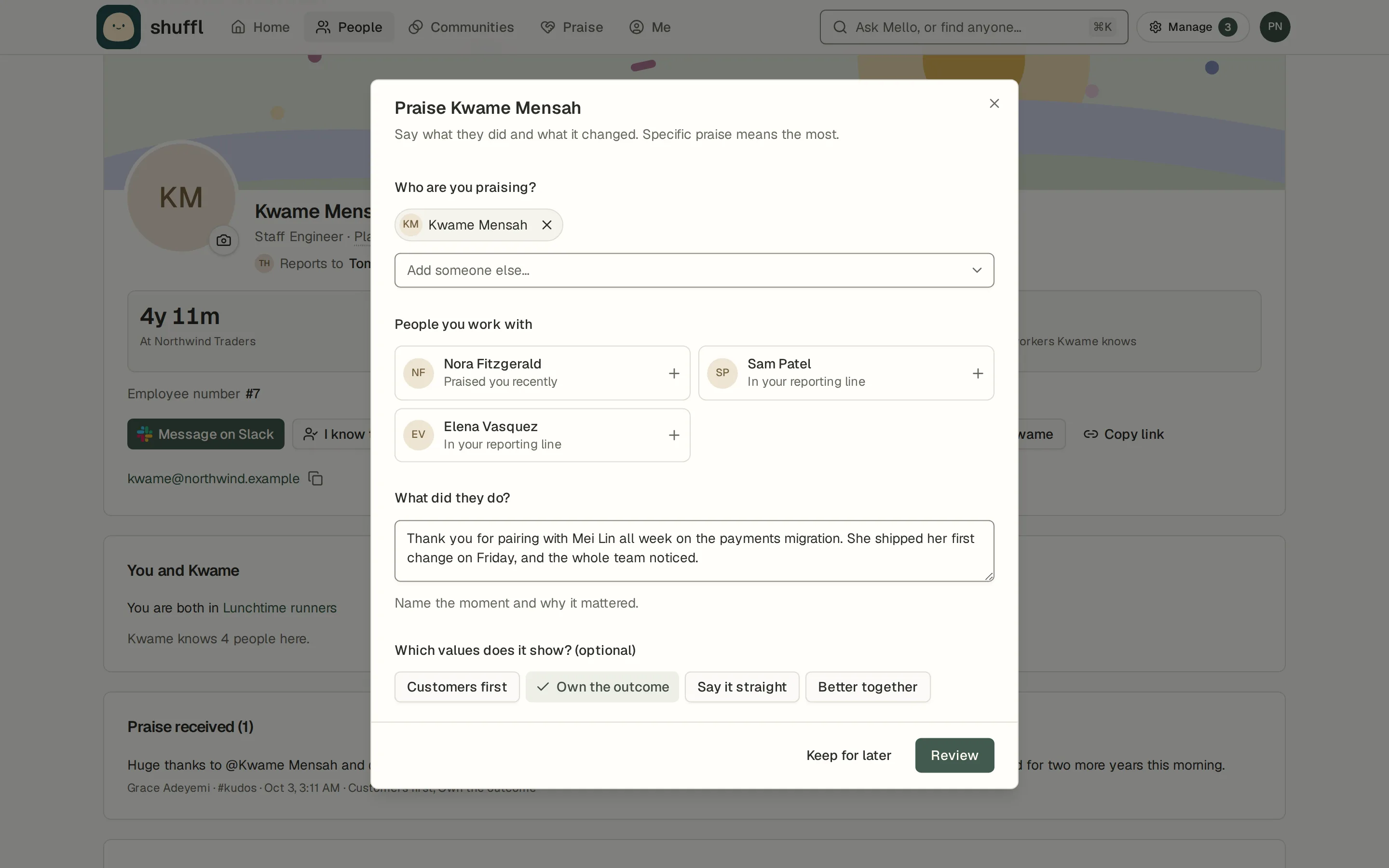Screen dimensions: 1389x868
Task: Open the Home nav item
Action: point(260,27)
